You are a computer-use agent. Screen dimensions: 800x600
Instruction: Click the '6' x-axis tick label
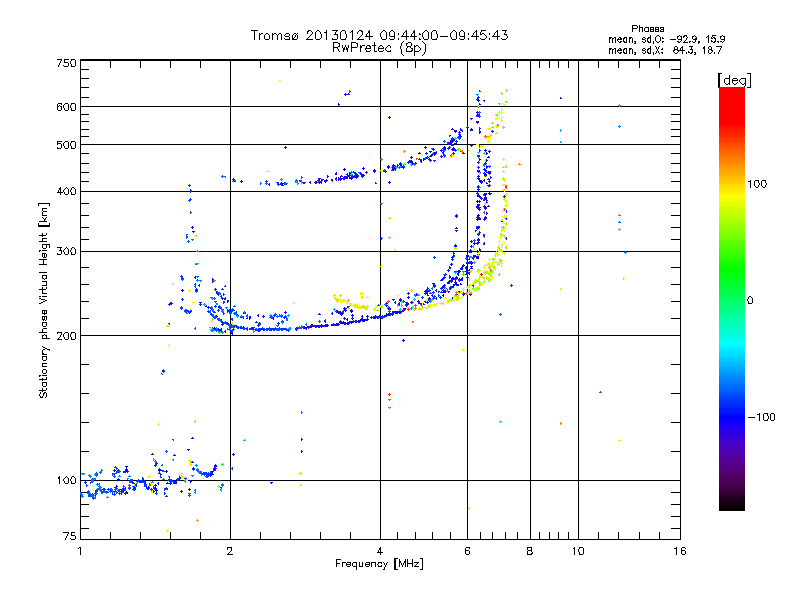tap(467, 551)
